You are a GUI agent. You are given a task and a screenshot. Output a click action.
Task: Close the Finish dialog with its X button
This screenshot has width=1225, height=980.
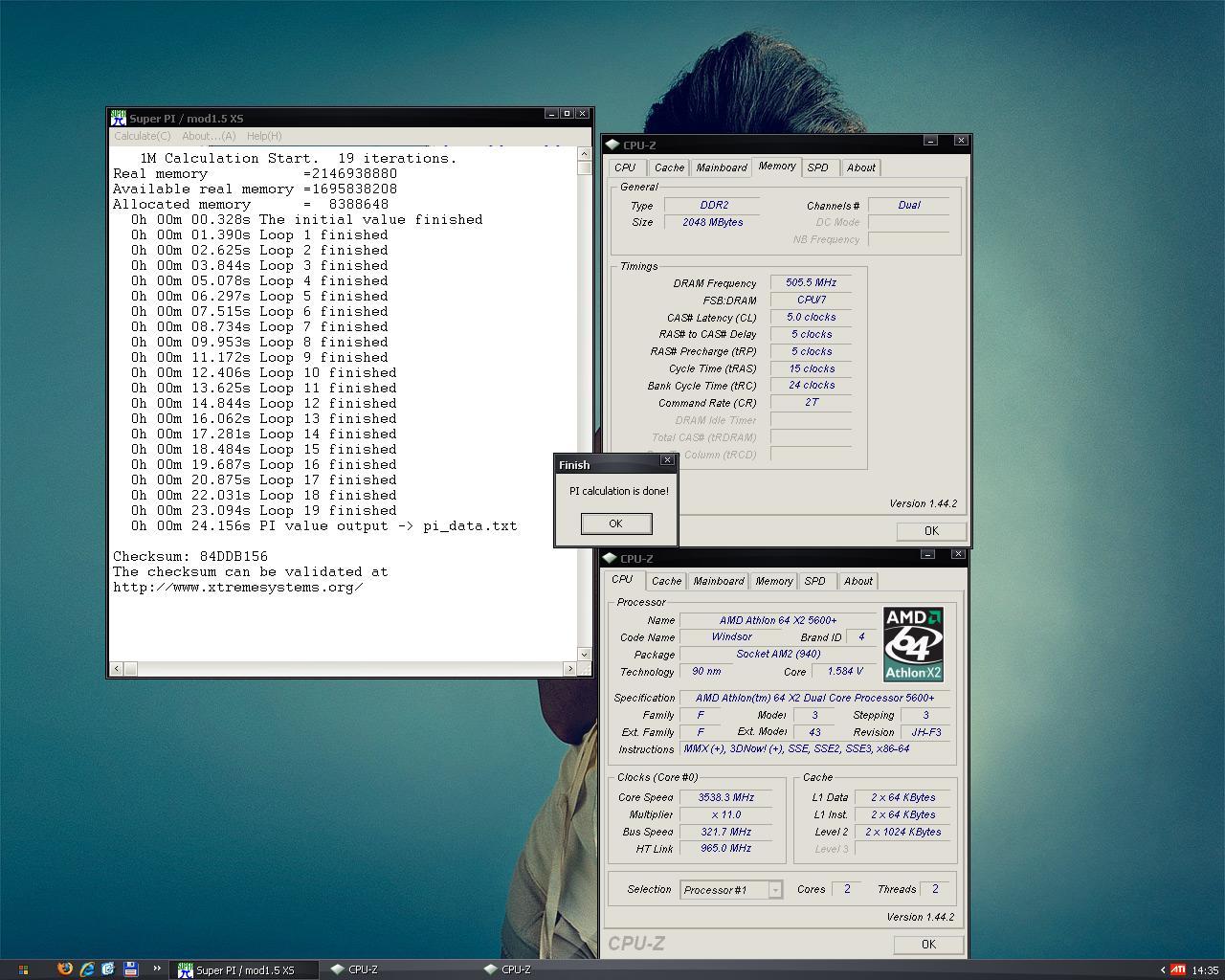point(667,460)
